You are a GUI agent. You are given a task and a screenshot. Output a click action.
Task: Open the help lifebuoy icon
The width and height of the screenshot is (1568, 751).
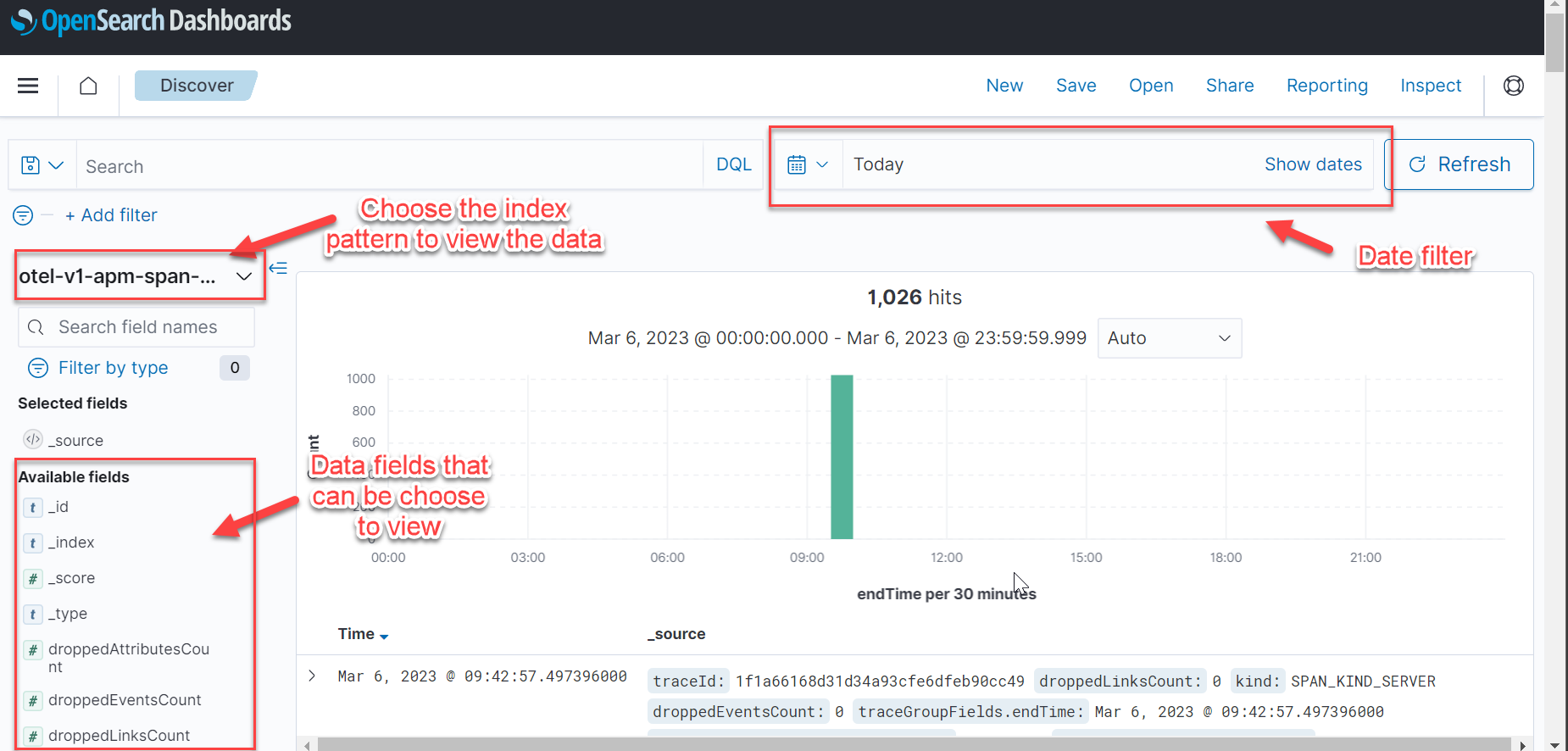[1513, 86]
